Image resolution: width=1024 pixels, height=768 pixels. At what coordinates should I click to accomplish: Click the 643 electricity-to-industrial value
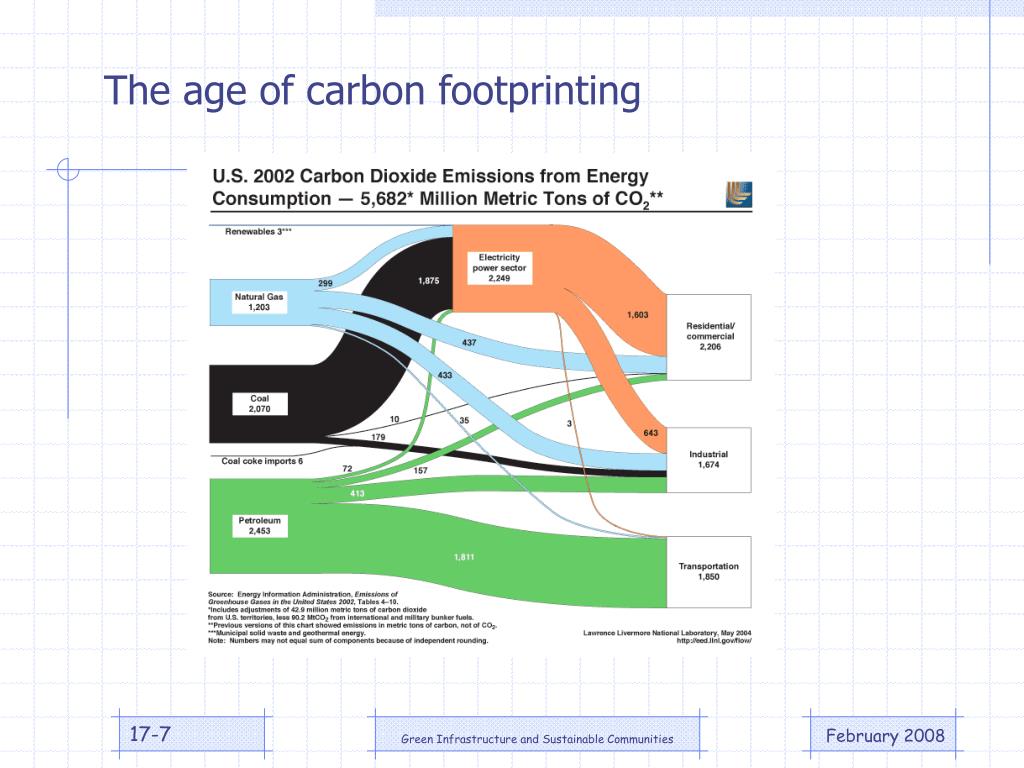click(x=650, y=433)
